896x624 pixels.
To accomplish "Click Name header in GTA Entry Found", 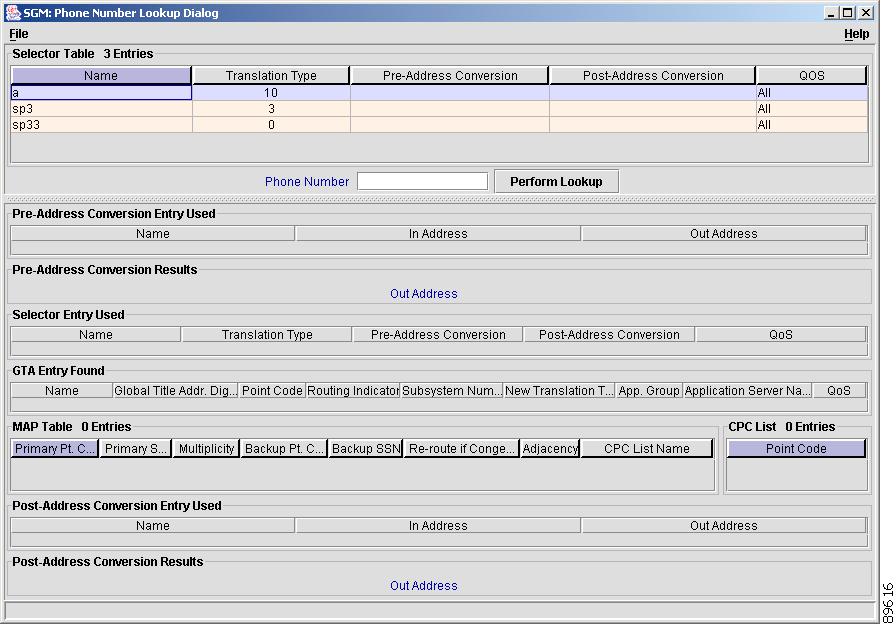I will tap(62, 391).
